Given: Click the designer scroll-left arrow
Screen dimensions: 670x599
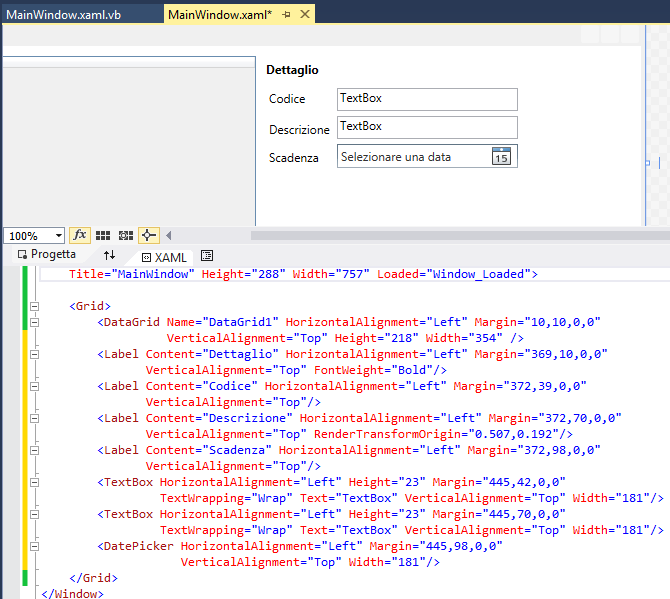Looking at the screenshot, I should [169, 235].
